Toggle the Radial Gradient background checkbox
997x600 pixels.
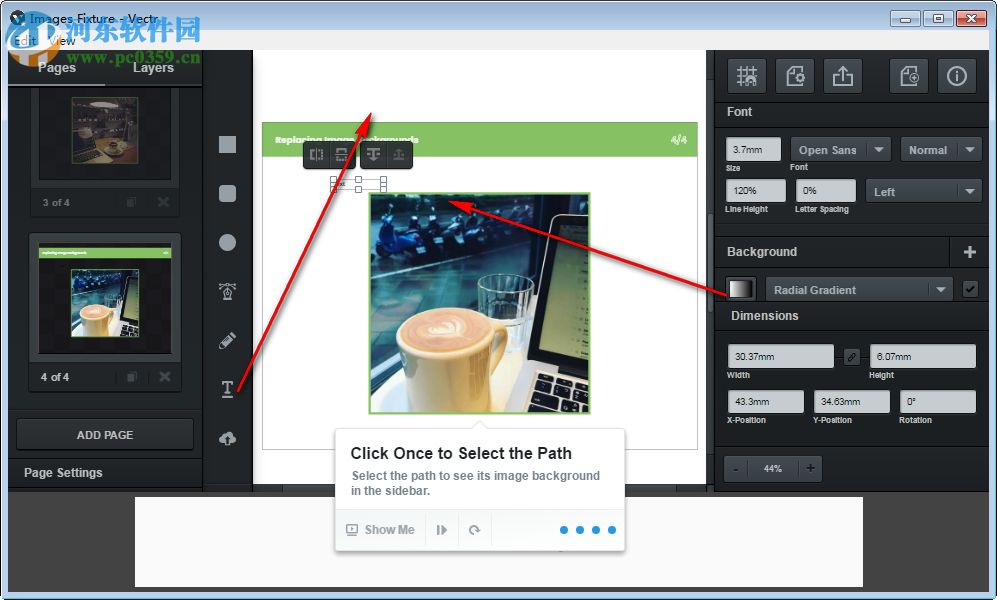pyautogui.click(x=970, y=289)
